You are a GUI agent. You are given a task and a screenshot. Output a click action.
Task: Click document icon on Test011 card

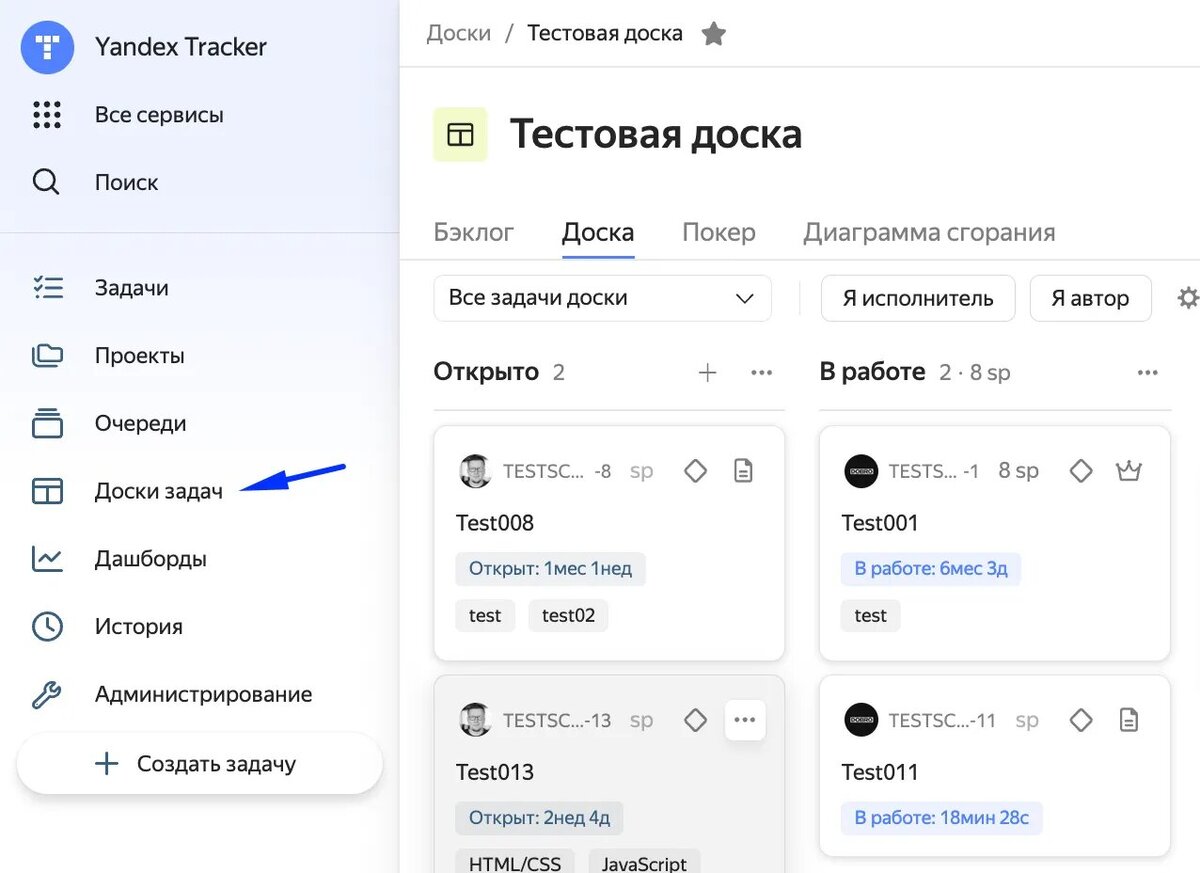point(1129,720)
